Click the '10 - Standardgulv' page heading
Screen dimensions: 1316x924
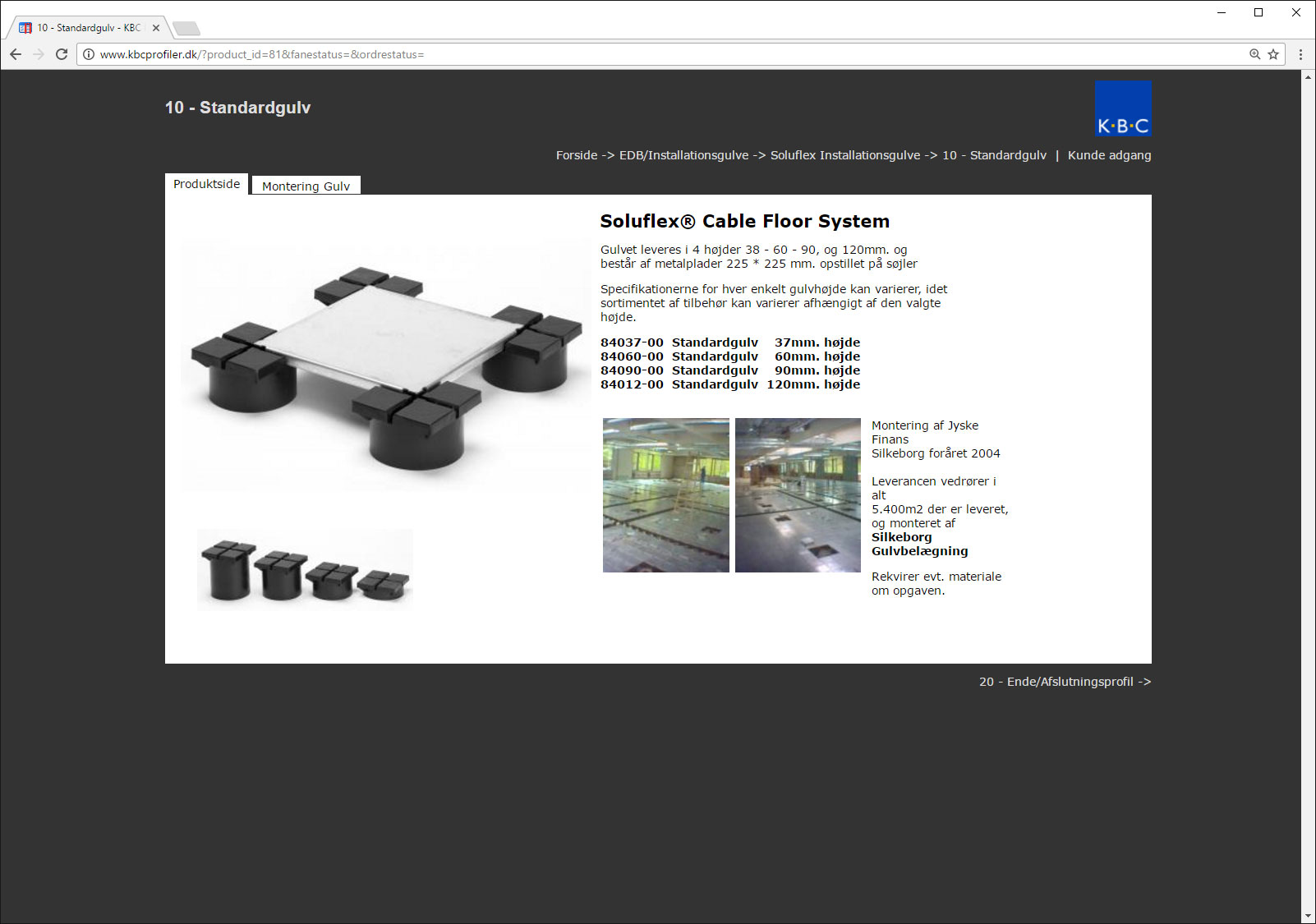[x=237, y=108]
